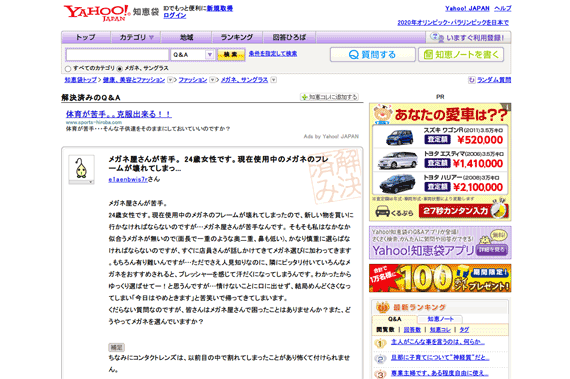The height and width of the screenshot is (379, 570).
Task: Click the 知恵ノートを書く button
Action: 461,55
